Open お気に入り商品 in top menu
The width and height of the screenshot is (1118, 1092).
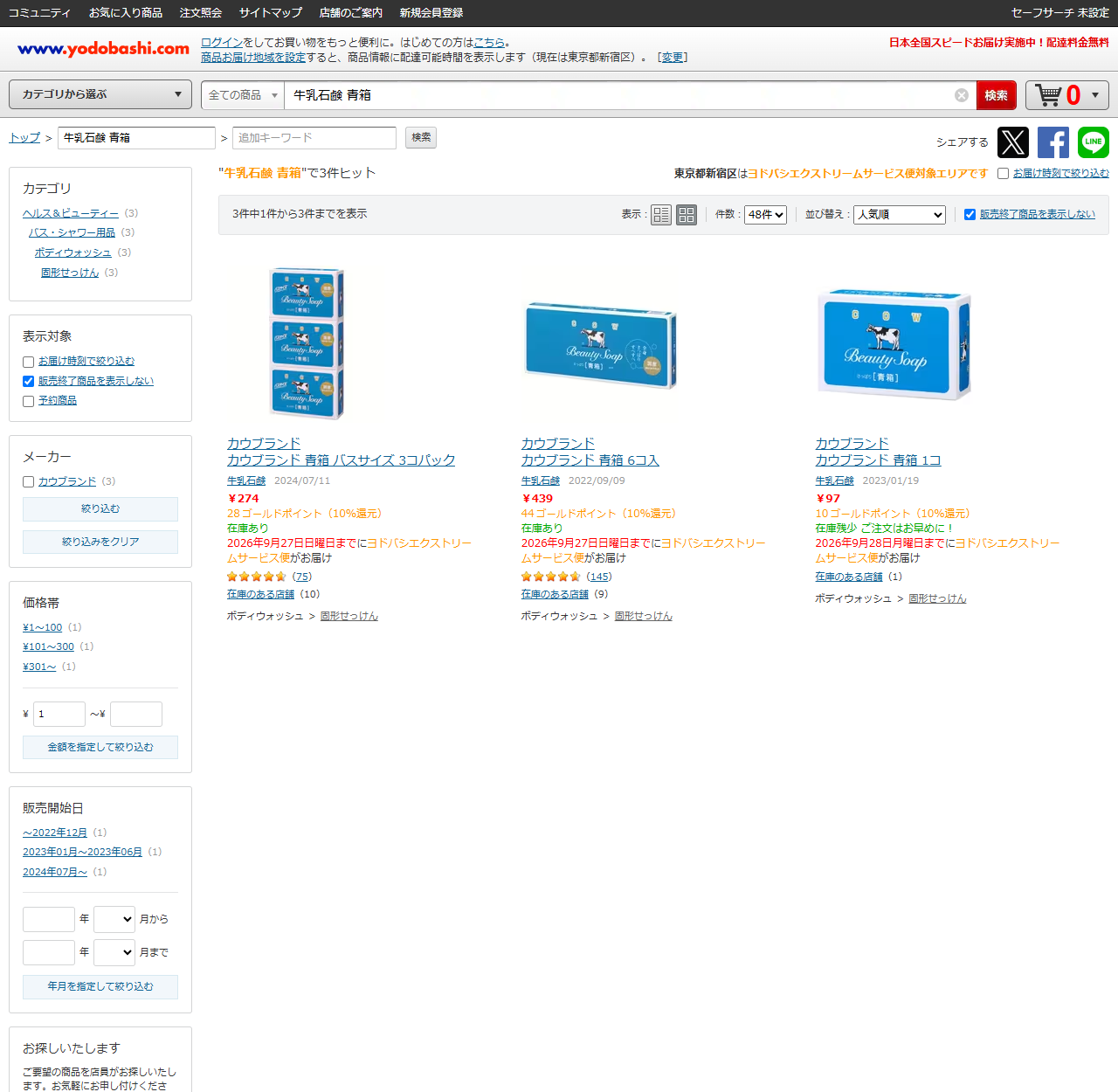click(x=126, y=13)
